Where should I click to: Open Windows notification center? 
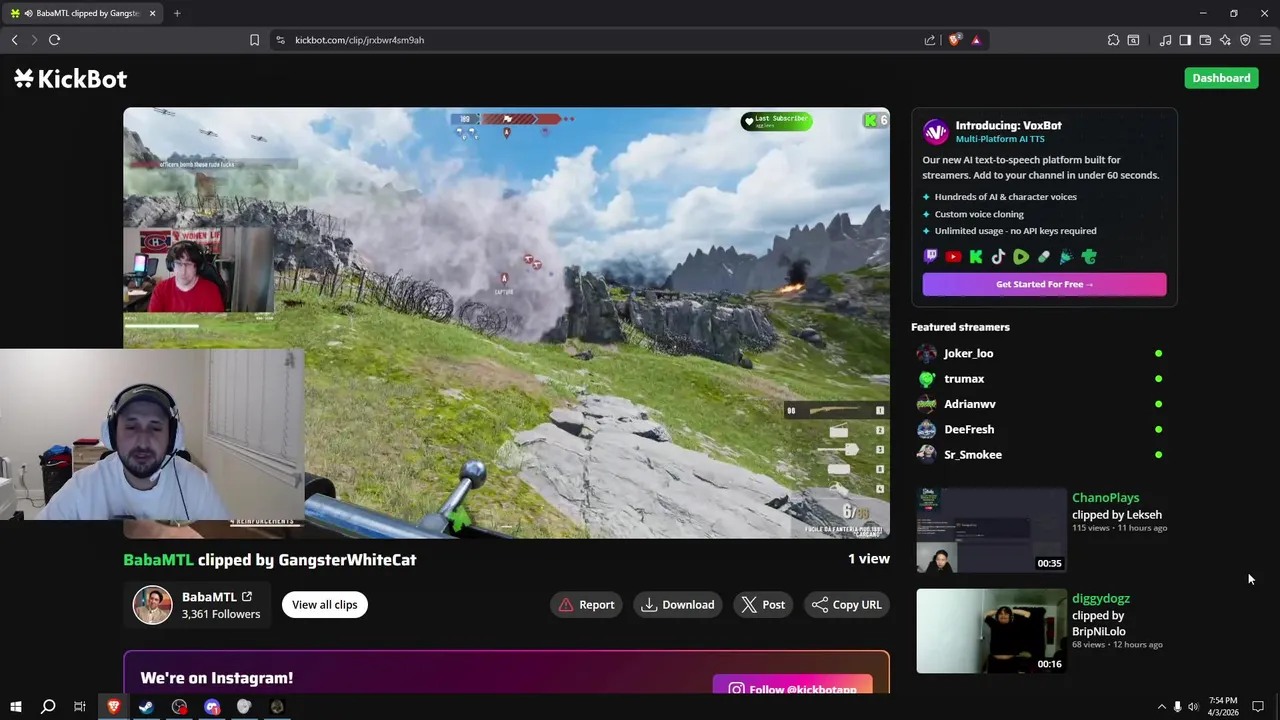pos(1258,707)
